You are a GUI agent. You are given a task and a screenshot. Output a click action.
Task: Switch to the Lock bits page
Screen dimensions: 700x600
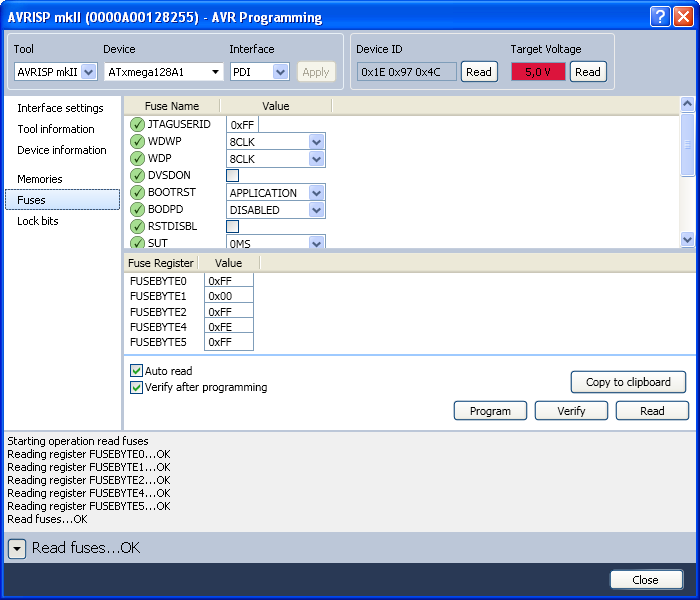[x=38, y=221]
